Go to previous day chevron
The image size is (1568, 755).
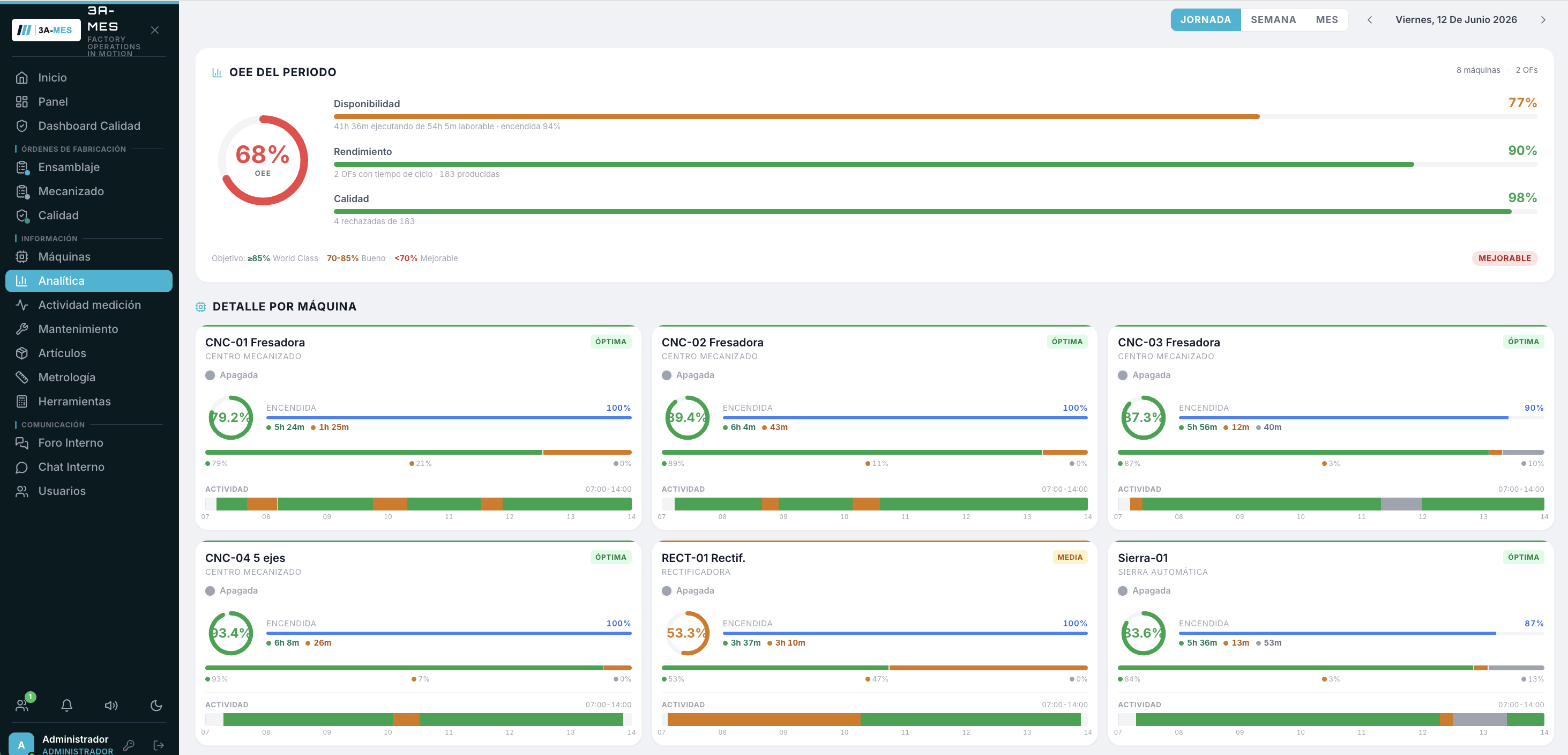[x=1370, y=19]
